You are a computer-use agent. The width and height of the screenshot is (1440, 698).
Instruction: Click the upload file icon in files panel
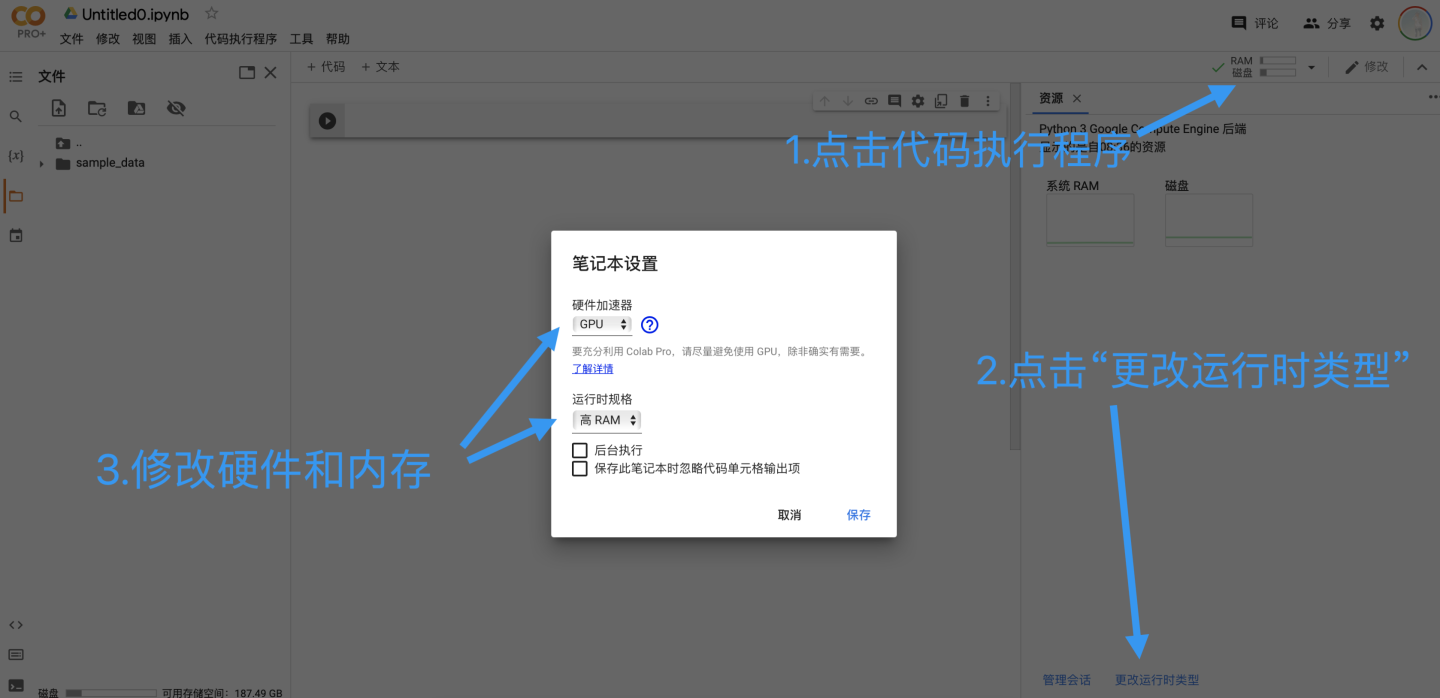click(58, 108)
